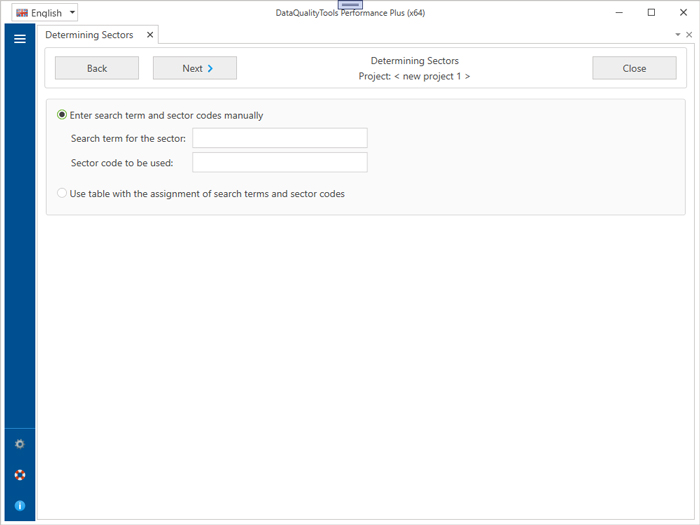The image size is (700, 525).
Task: Click the UK flag icon beside English
Action: click(22, 13)
